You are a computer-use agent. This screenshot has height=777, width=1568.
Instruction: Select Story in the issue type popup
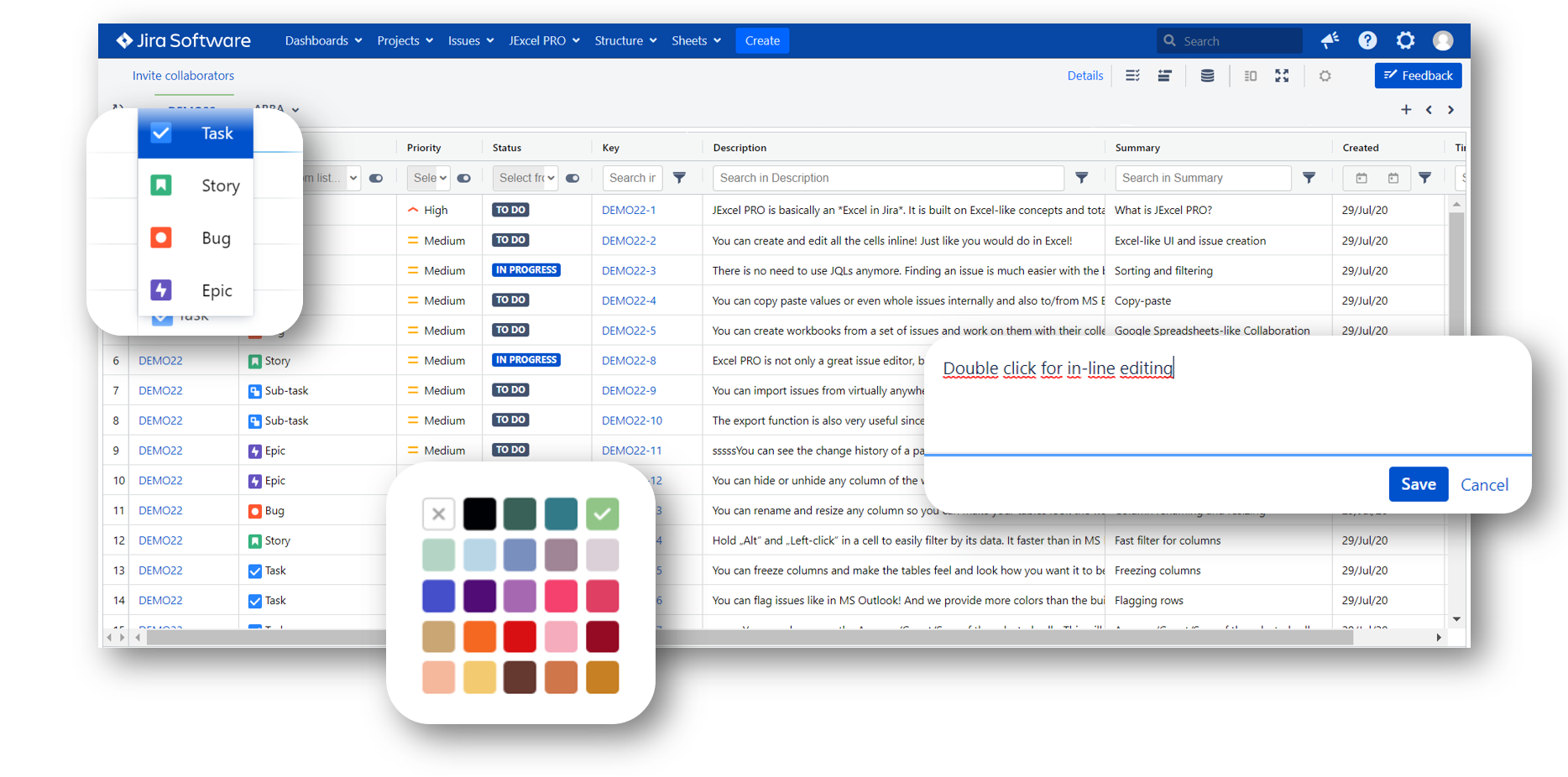pyautogui.click(x=196, y=185)
